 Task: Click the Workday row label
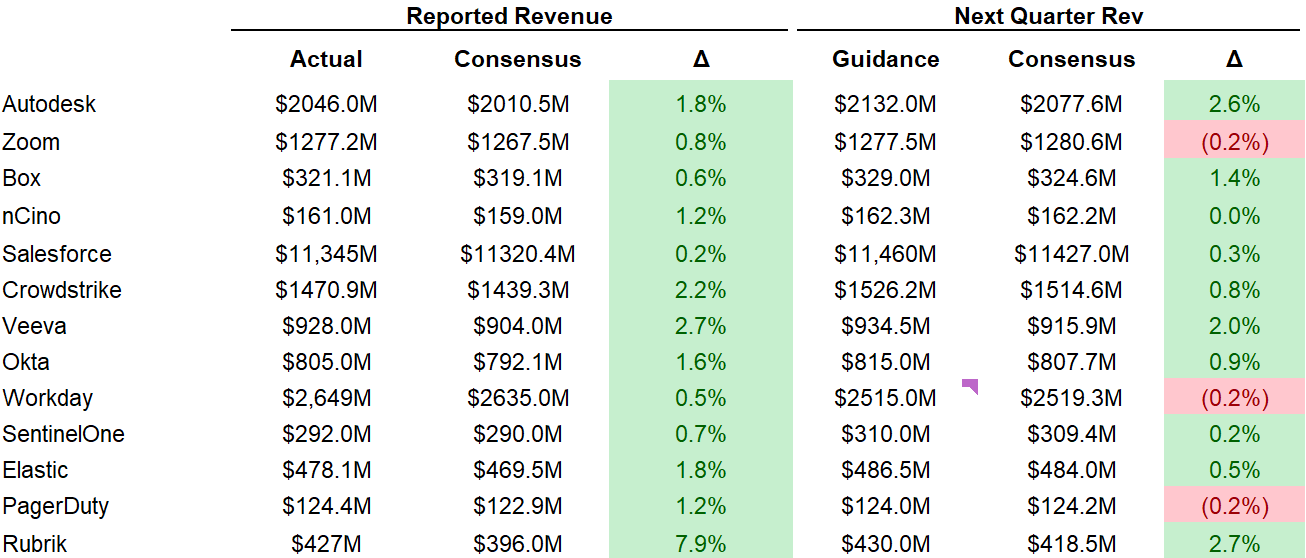48,398
